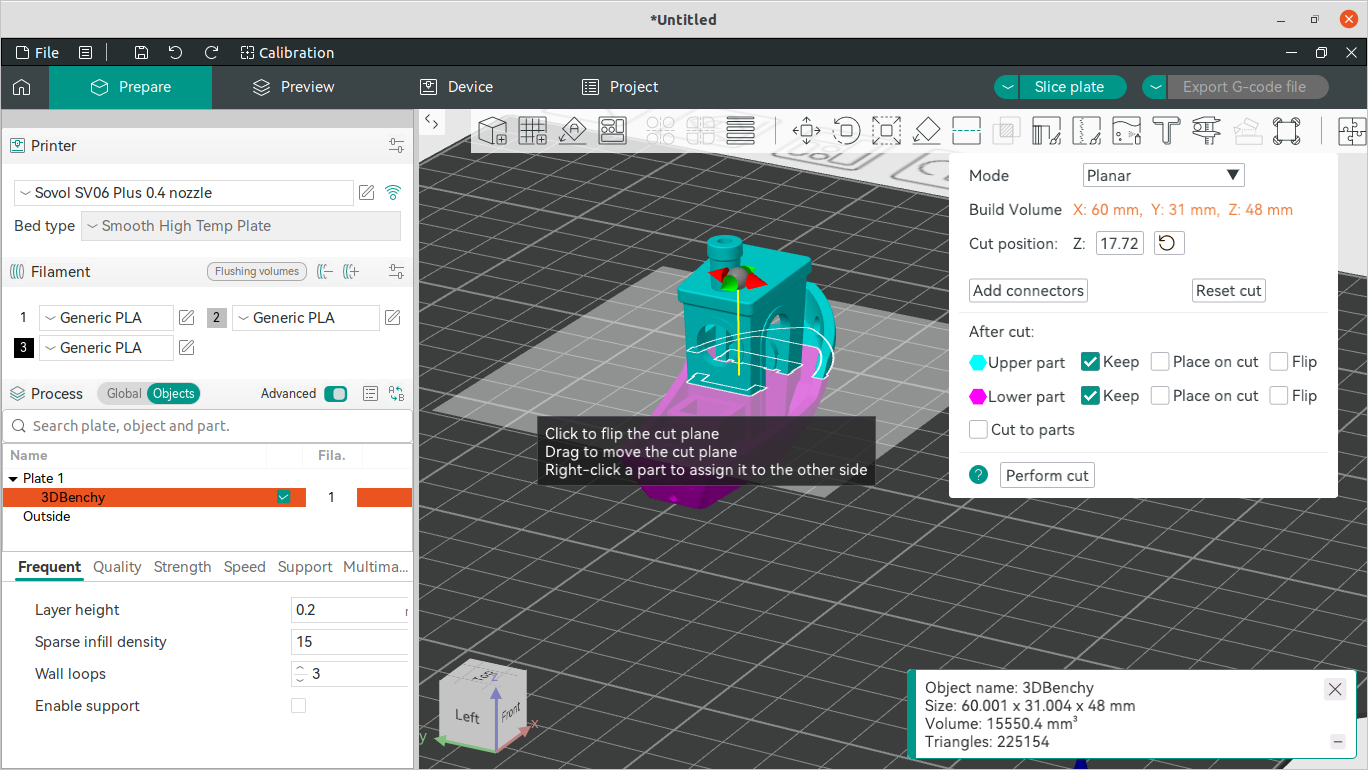Edit the Sovol SV06 Plus printer preset
Screen dimensions: 1368x770
click(x=367, y=193)
